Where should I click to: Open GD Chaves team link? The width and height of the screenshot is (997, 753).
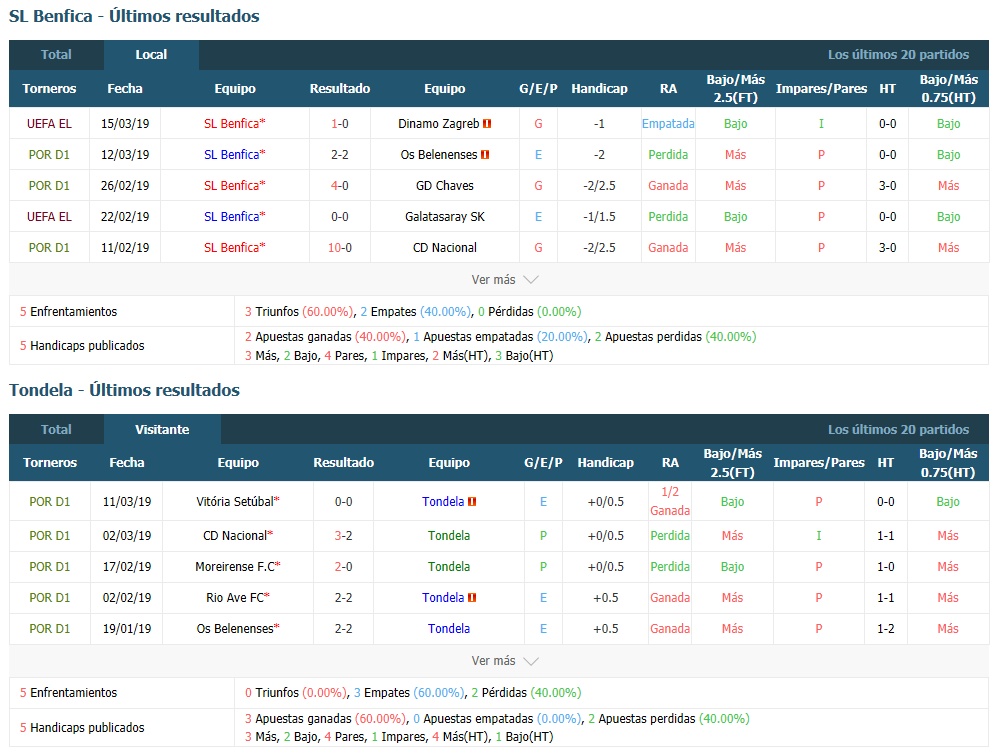(444, 186)
